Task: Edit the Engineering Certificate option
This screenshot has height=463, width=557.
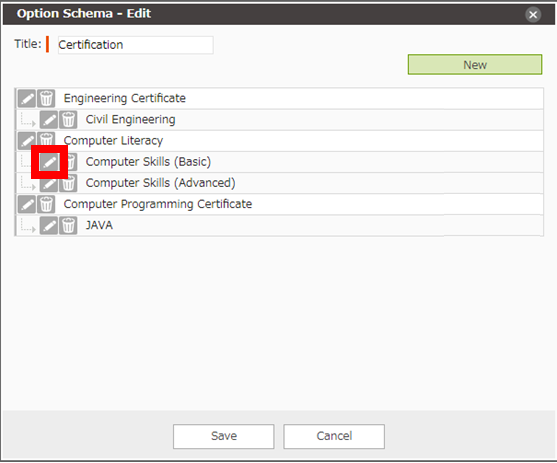Action: pyautogui.click(x=27, y=98)
